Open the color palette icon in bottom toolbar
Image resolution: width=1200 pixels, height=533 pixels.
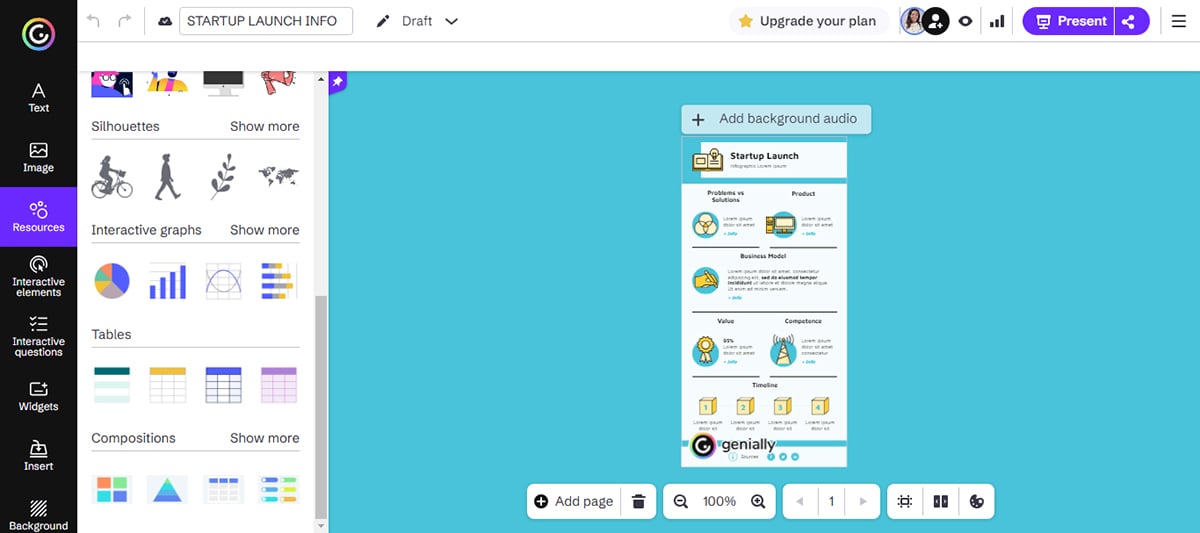[977, 501]
